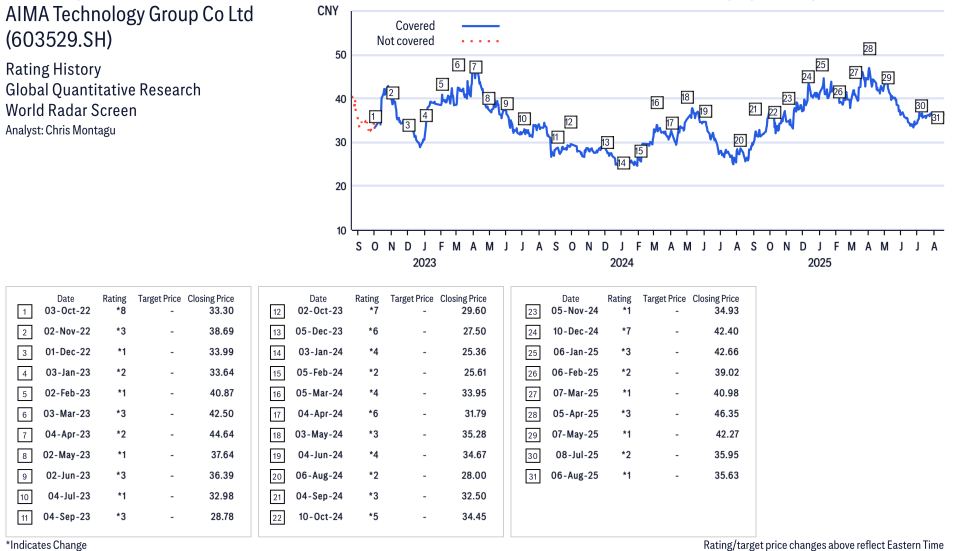955x551 pixels.
Task: Click the closing price 28.78
Action: click(x=222, y=516)
